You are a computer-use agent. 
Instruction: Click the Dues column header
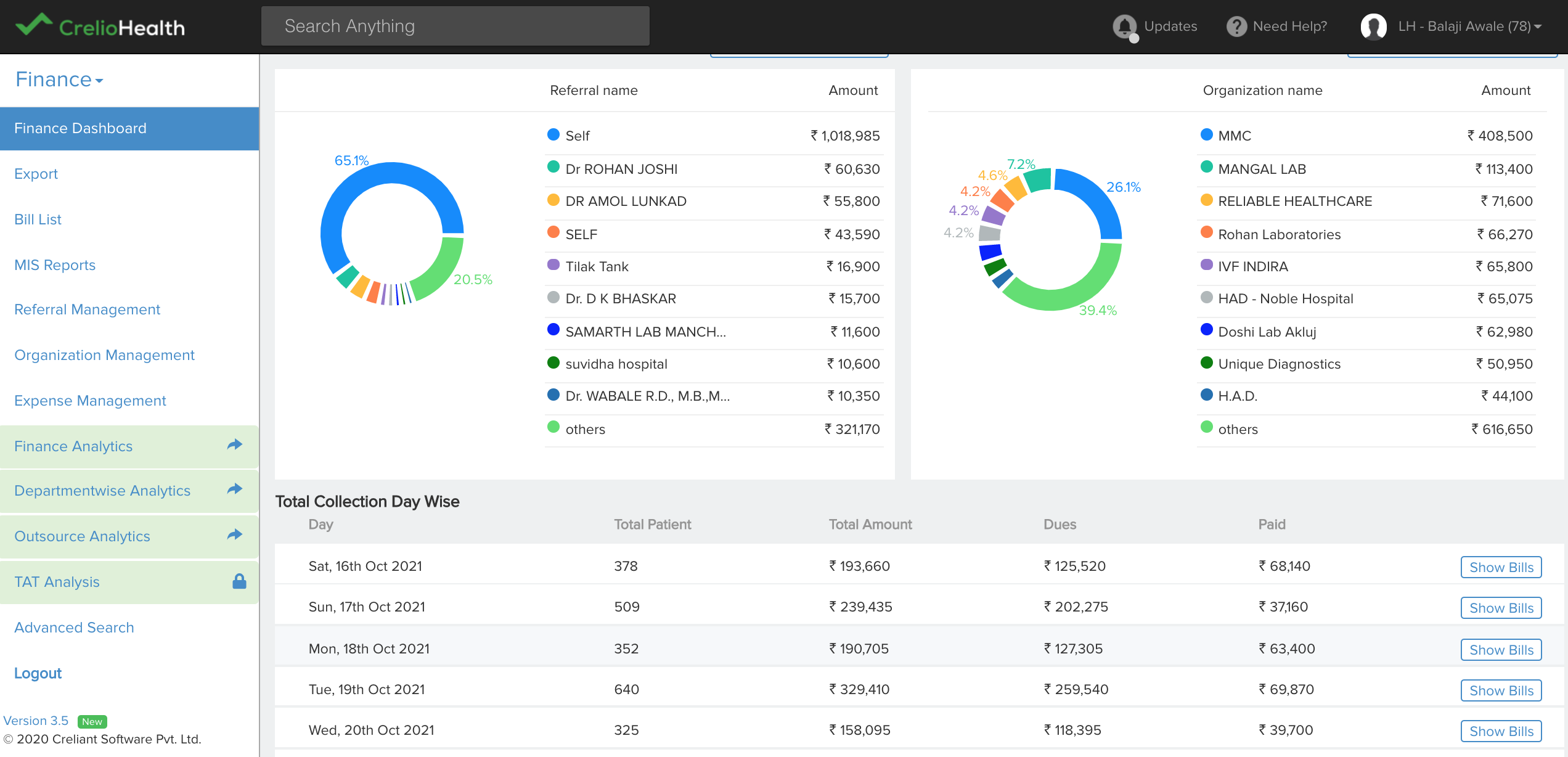[1060, 525]
